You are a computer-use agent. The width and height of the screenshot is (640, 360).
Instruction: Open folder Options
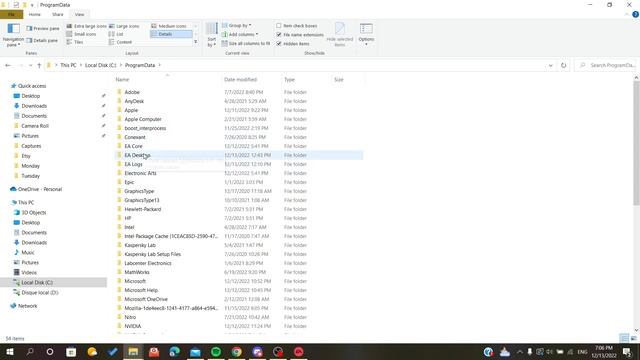(366, 34)
